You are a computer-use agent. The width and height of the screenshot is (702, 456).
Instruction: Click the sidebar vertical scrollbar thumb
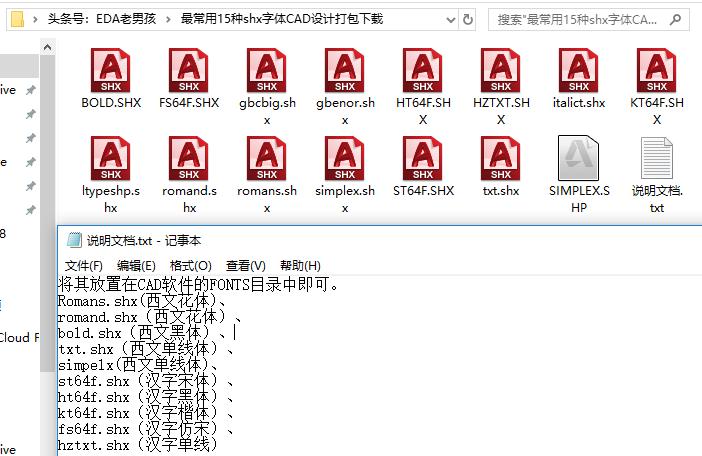pos(47,213)
